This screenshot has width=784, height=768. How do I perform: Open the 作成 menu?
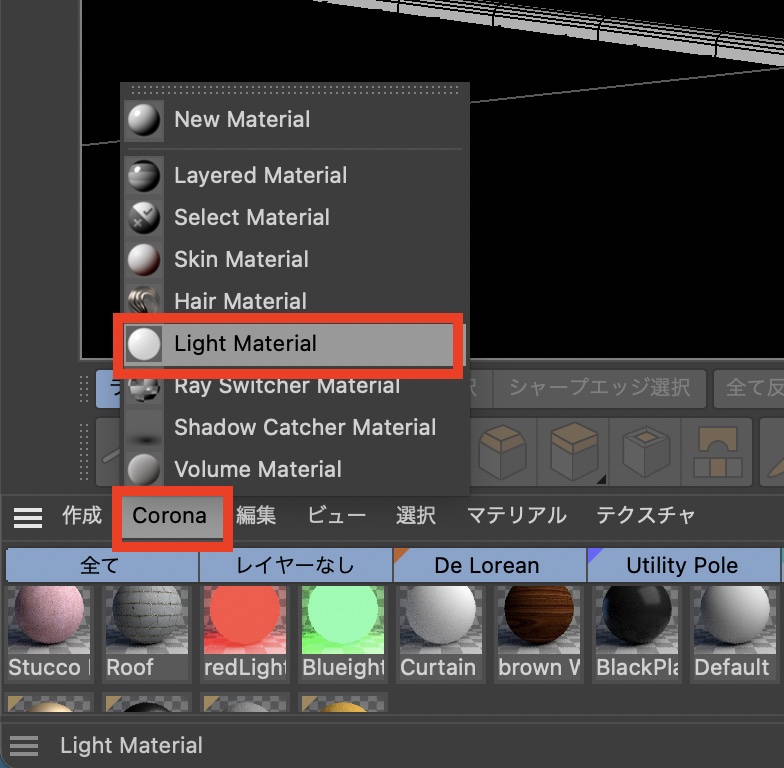point(82,516)
